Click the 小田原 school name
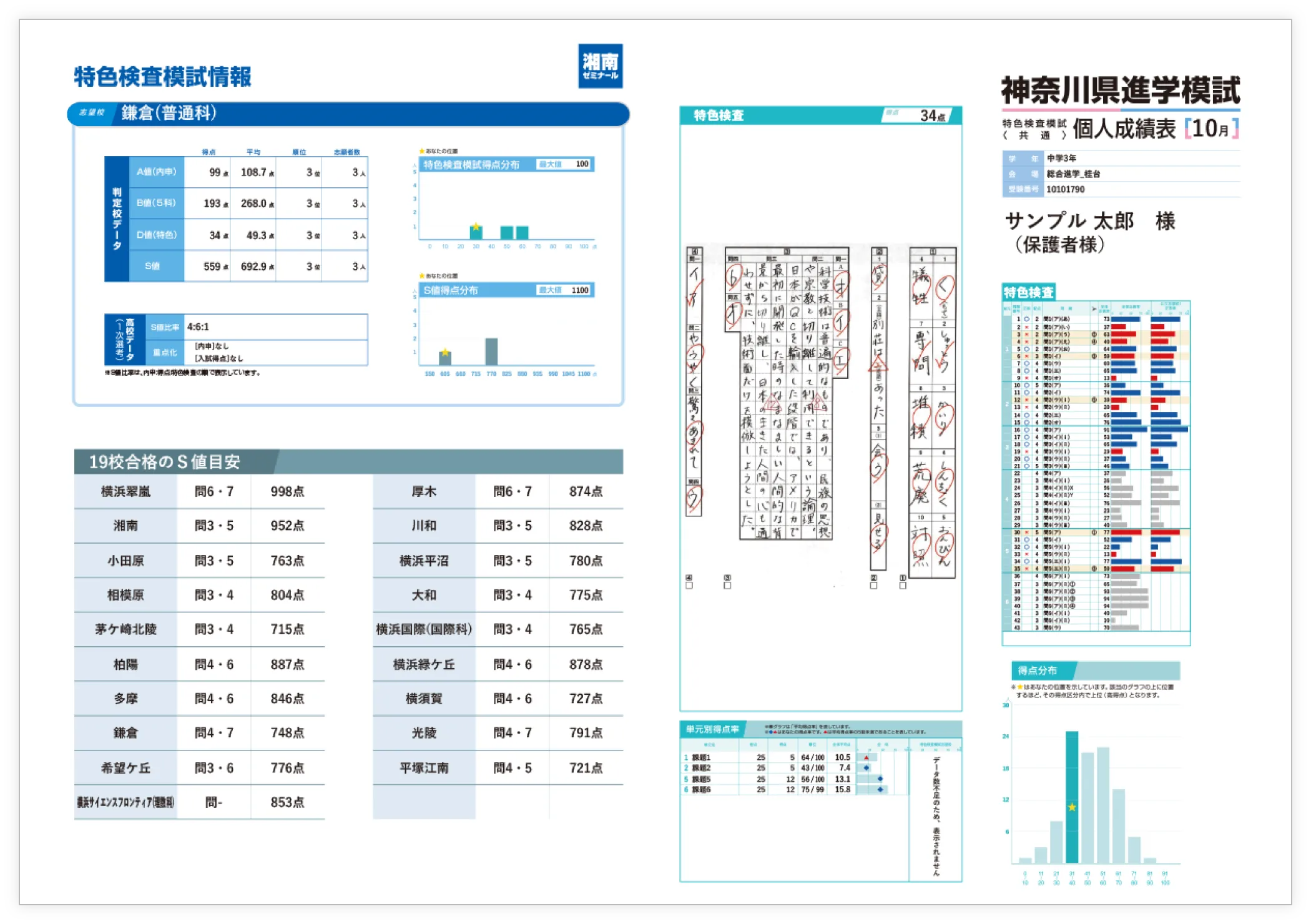This screenshot has width=1311, height=924. (x=125, y=561)
